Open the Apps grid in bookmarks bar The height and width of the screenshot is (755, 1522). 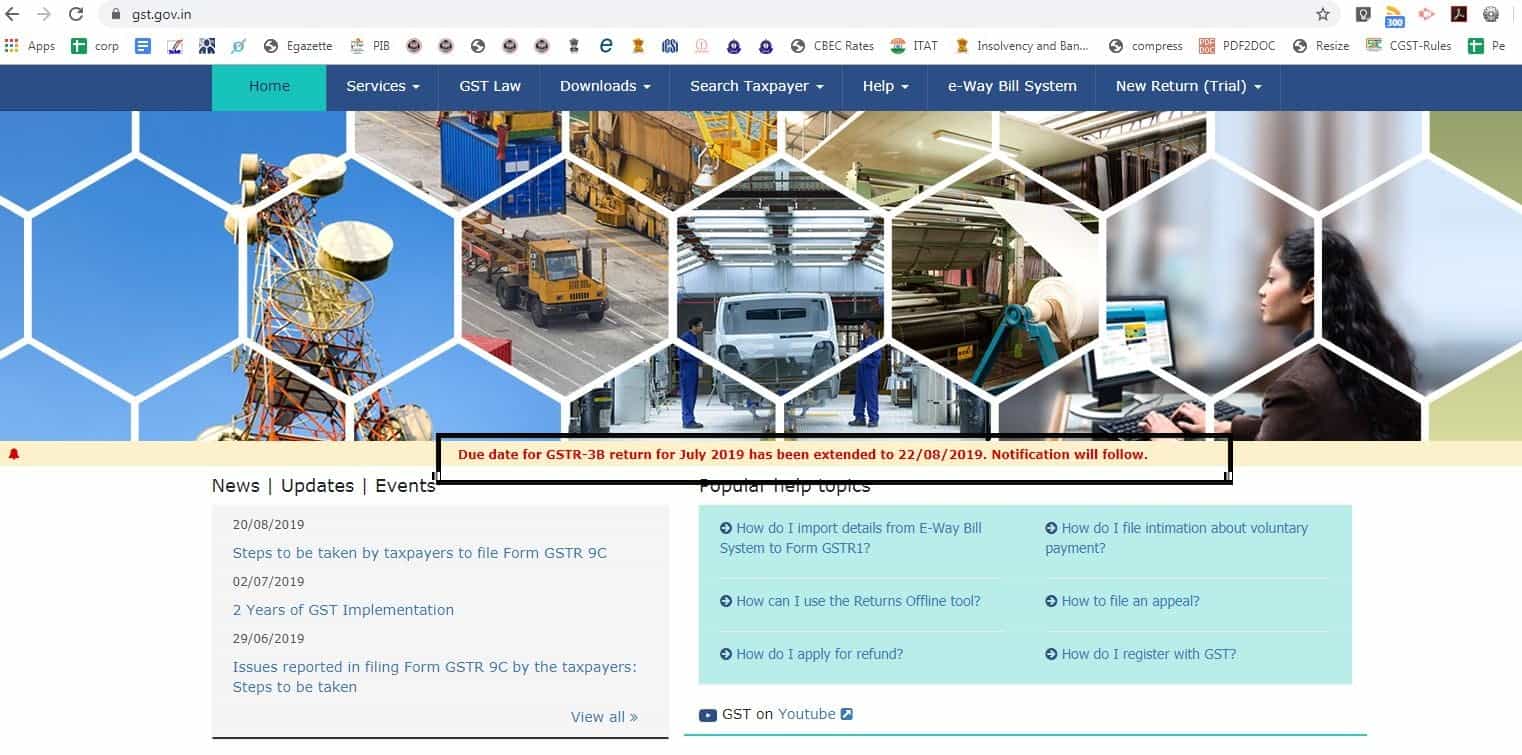point(30,46)
